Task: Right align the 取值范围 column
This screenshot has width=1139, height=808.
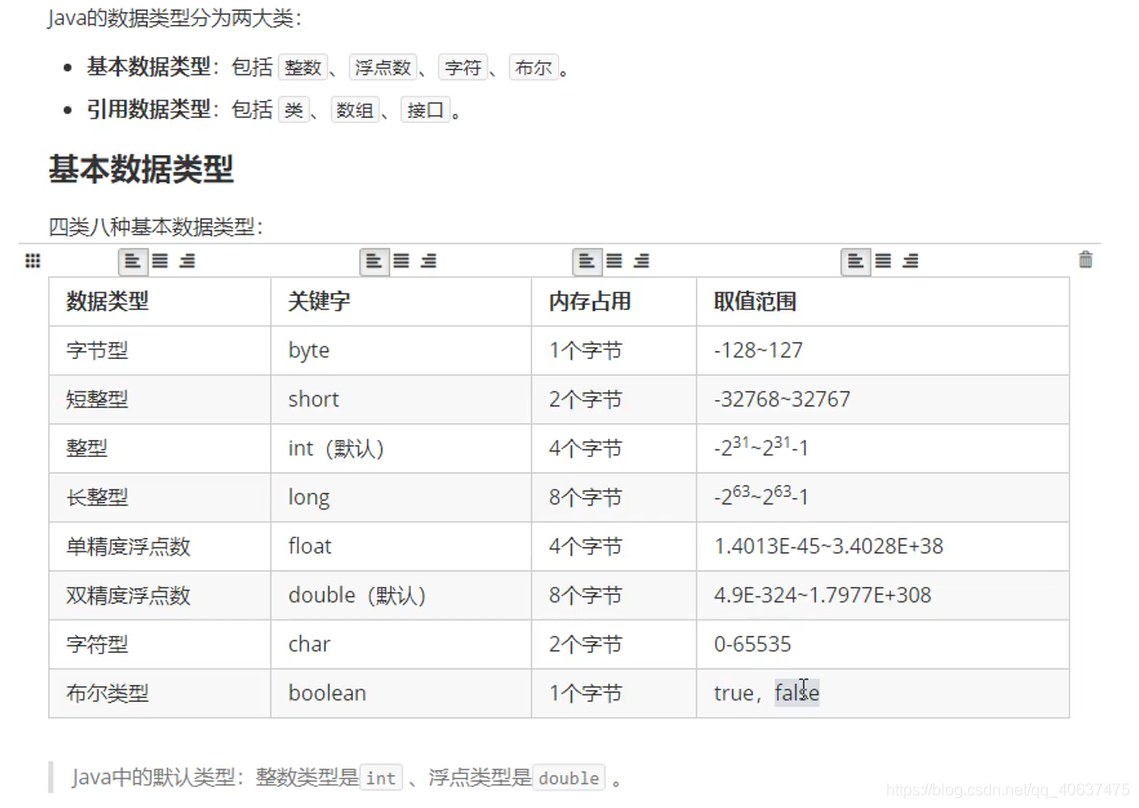Action: (911, 261)
